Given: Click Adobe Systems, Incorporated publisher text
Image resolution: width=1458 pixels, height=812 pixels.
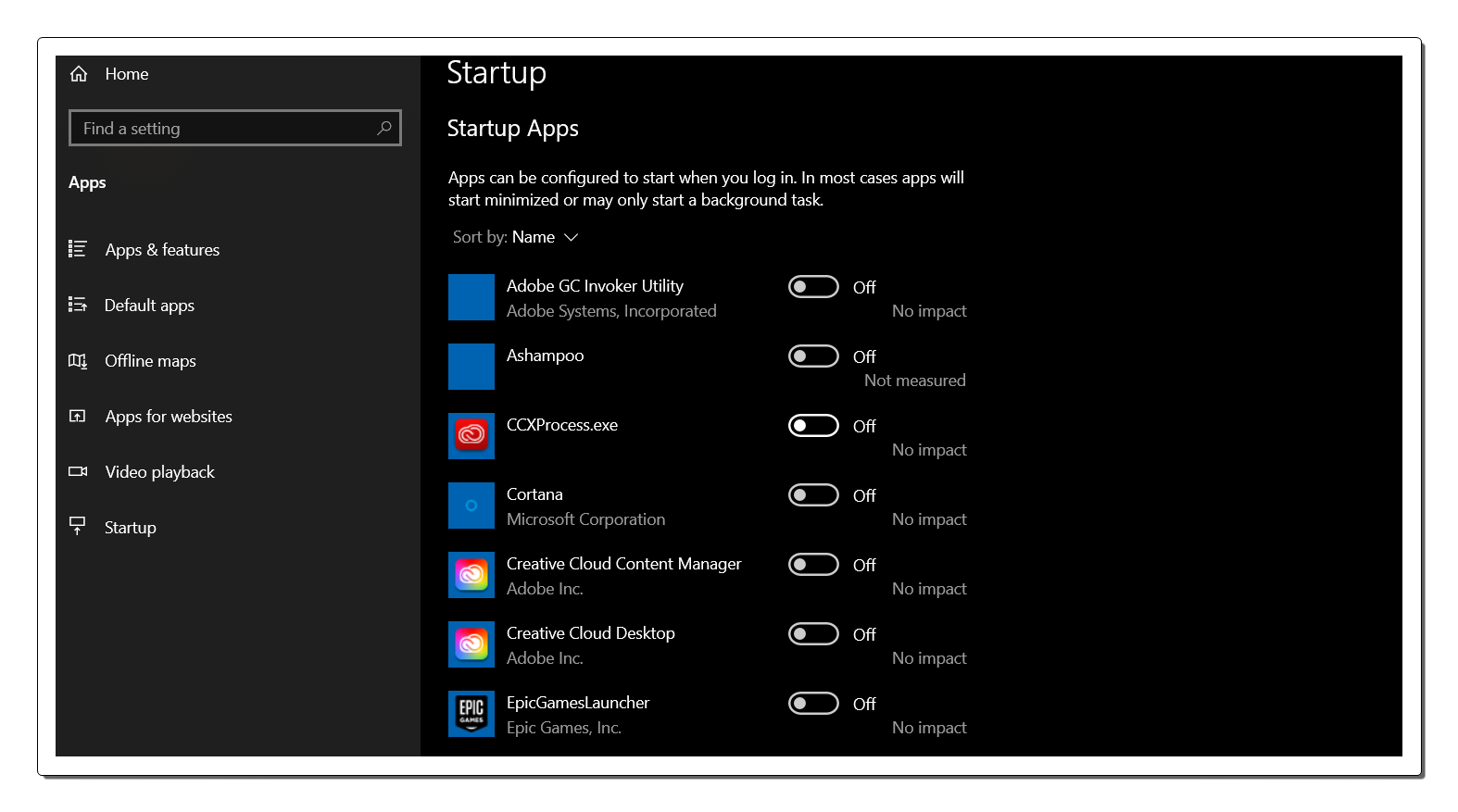Looking at the screenshot, I should point(611,311).
